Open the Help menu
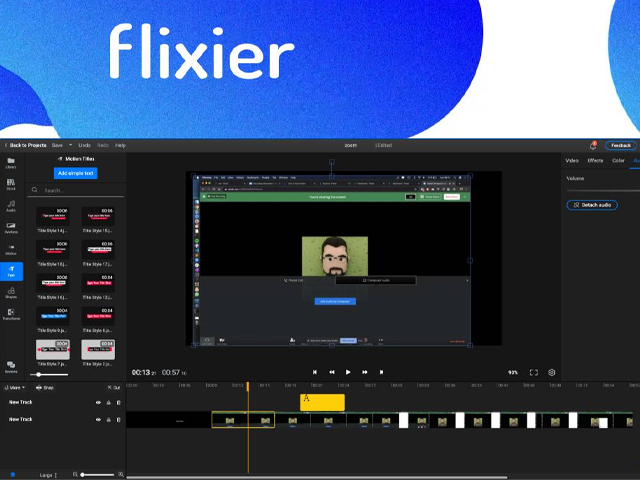Image resolution: width=640 pixels, height=480 pixels. tap(120, 145)
